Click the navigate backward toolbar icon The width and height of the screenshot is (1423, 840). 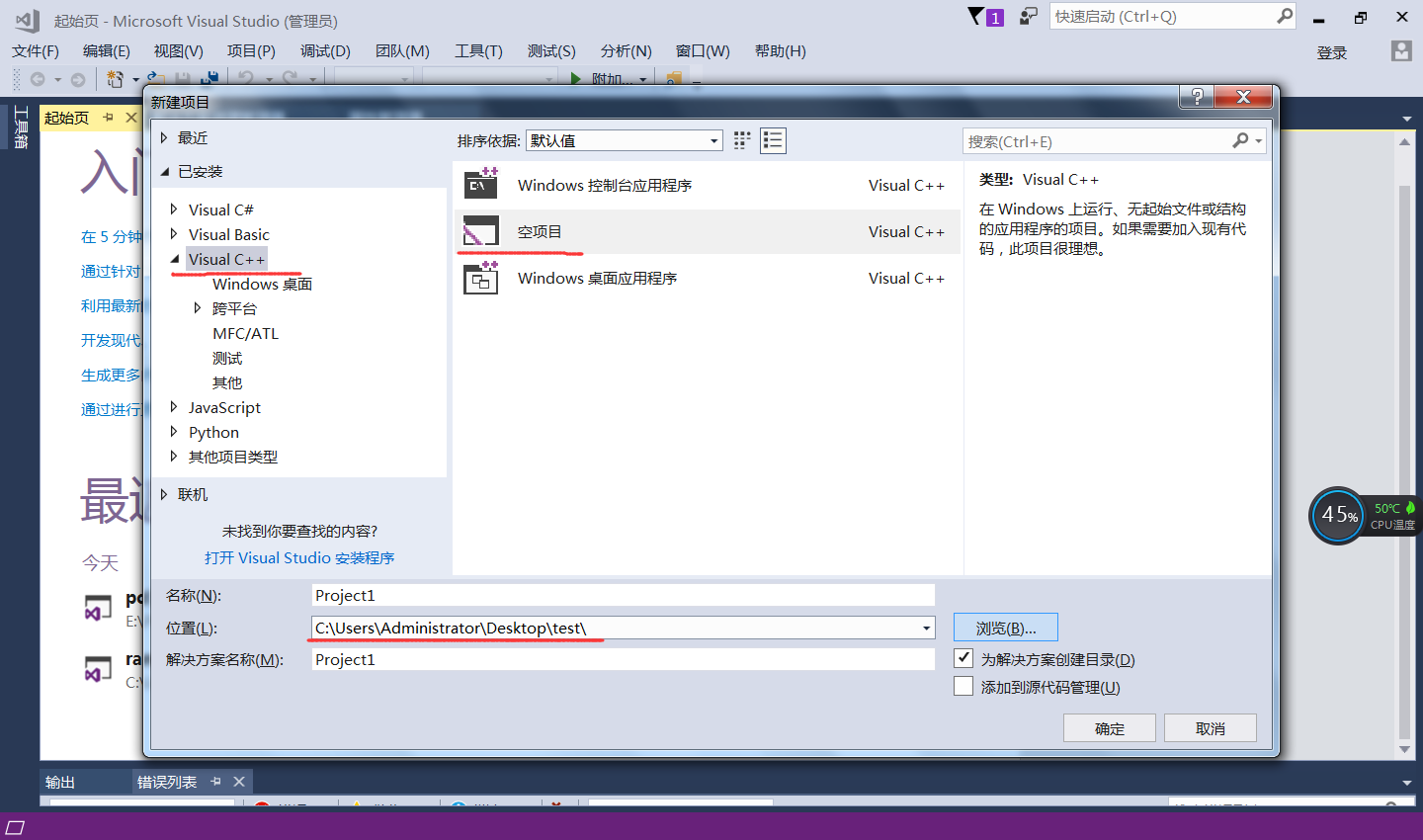(x=38, y=79)
